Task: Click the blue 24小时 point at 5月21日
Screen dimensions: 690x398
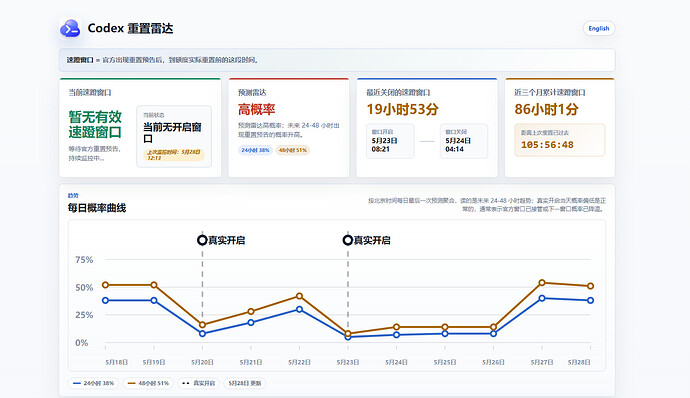Action: point(251,322)
